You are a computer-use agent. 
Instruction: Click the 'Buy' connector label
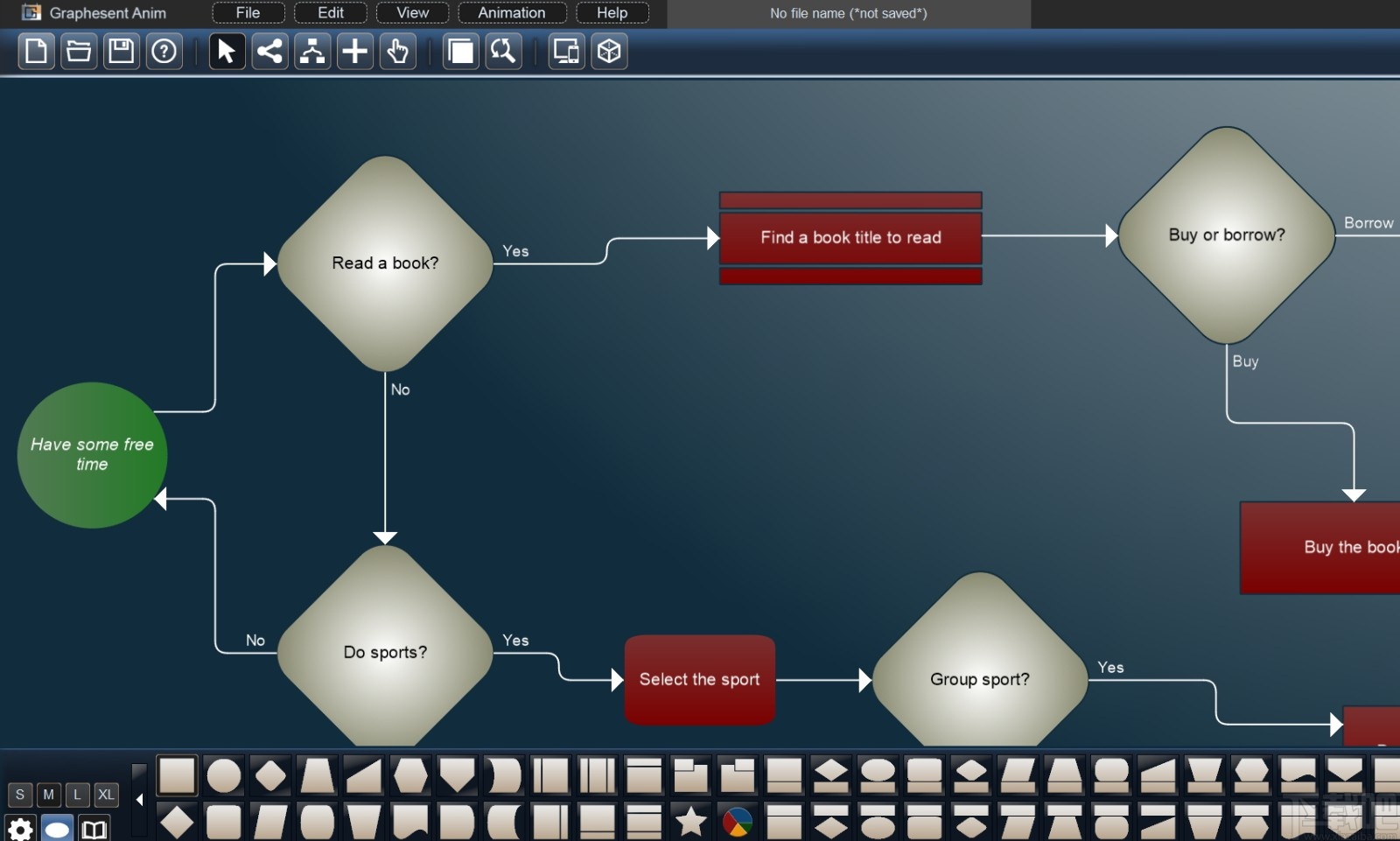pyautogui.click(x=1245, y=361)
